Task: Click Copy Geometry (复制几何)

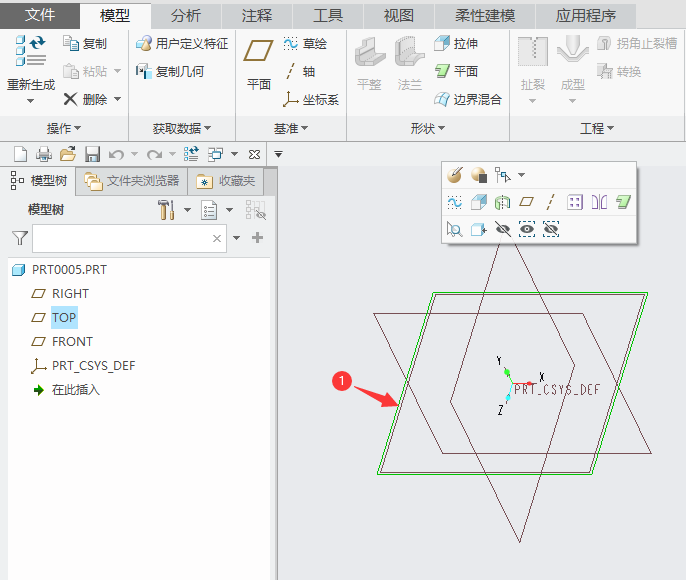Action: pos(170,71)
